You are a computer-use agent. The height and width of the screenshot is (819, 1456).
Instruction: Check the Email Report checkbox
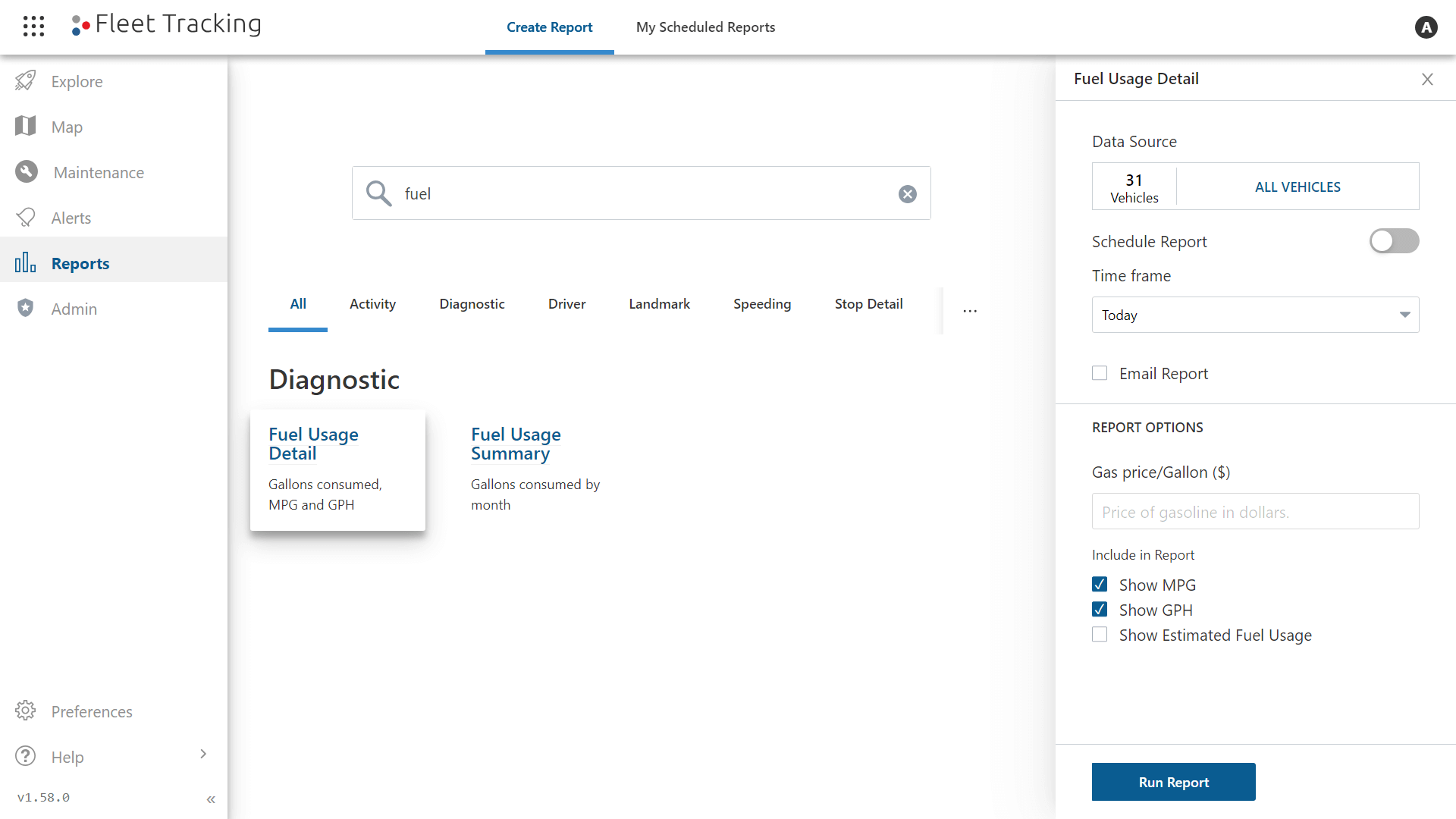click(x=1100, y=373)
